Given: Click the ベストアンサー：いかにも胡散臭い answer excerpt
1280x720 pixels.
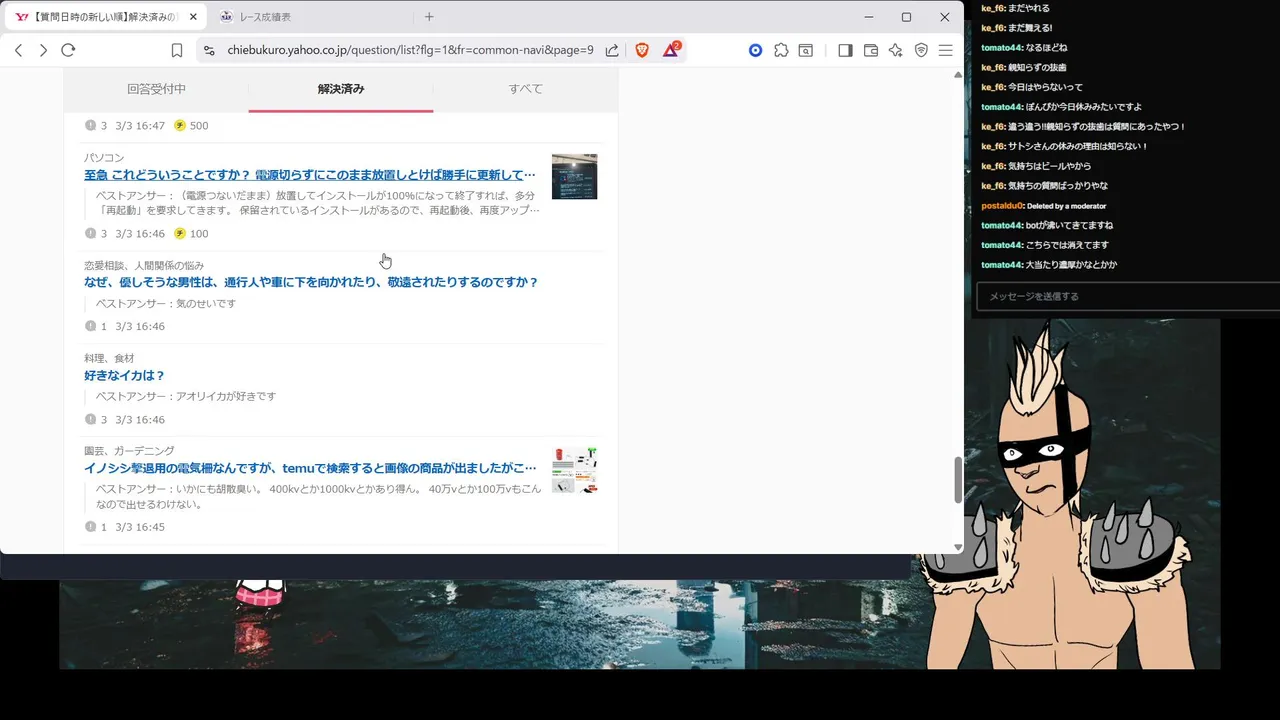Looking at the screenshot, I should [318, 497].
